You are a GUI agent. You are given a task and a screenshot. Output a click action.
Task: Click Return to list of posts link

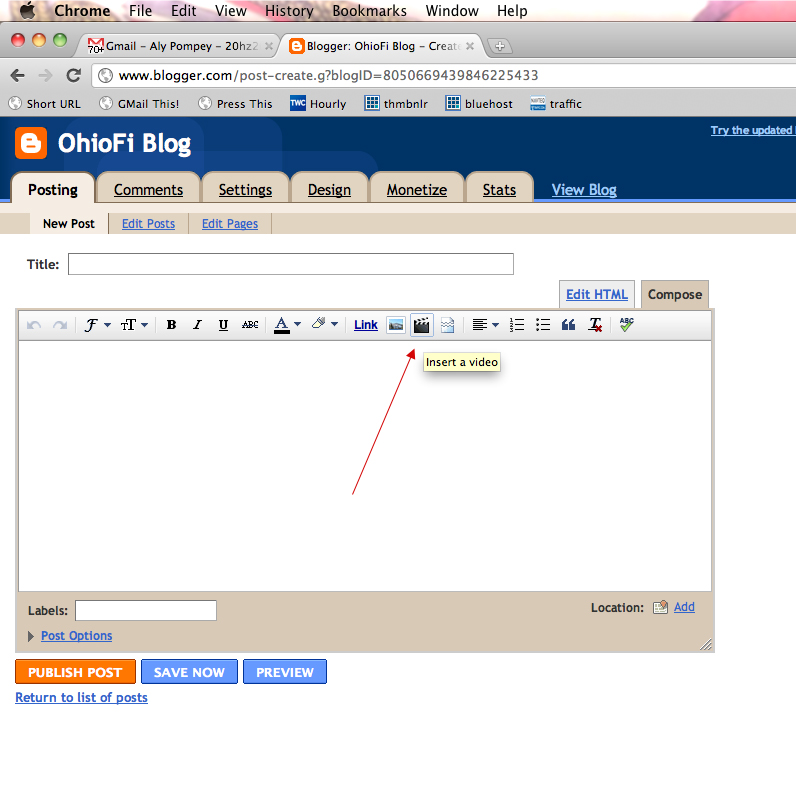pyautogui.click(x=81, y=698)
